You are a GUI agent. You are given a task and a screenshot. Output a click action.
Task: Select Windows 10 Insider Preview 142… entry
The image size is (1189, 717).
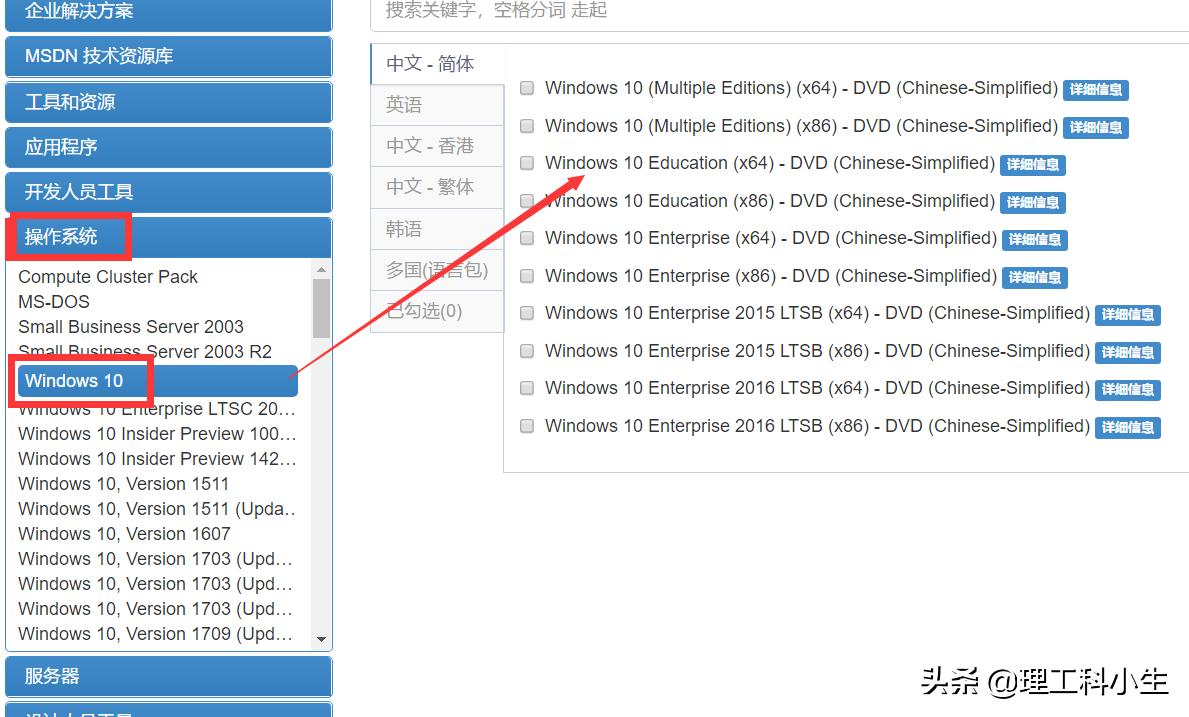(x=157, y=459)
